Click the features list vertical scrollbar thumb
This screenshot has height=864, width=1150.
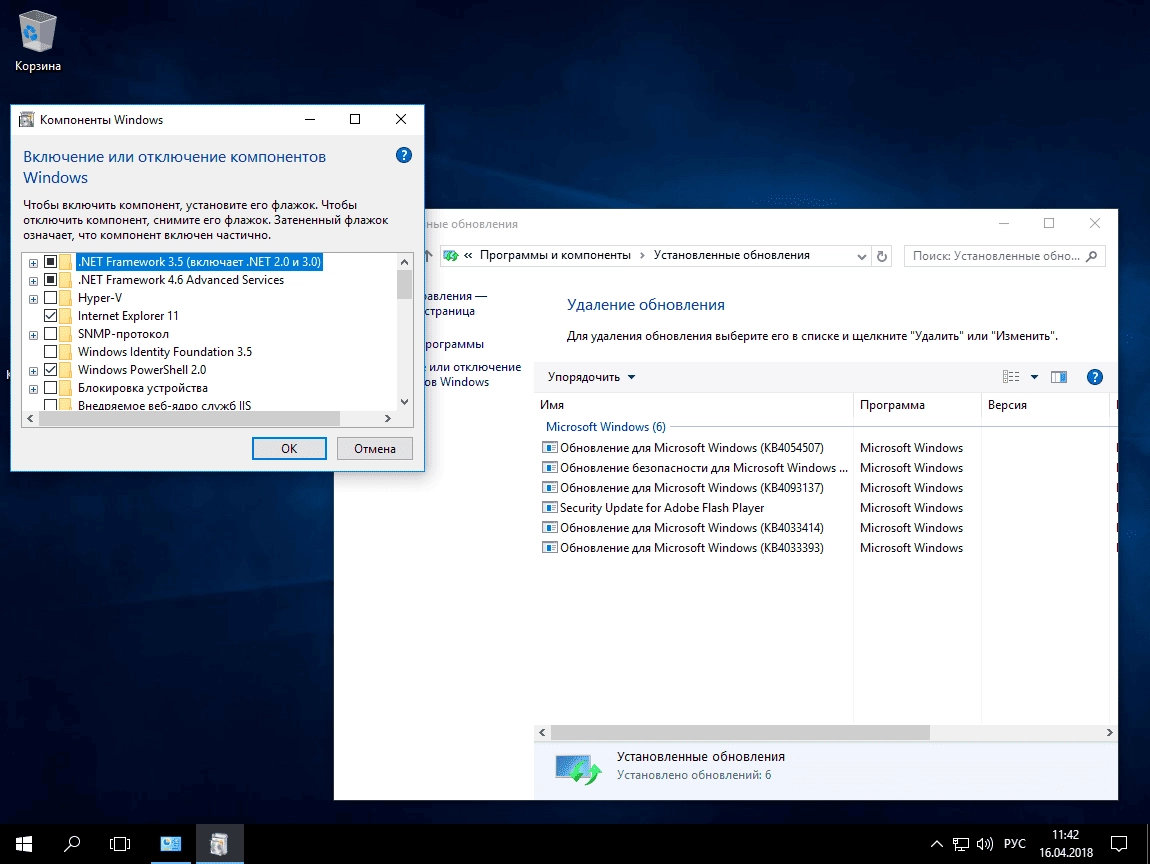(x=404, y=285)
